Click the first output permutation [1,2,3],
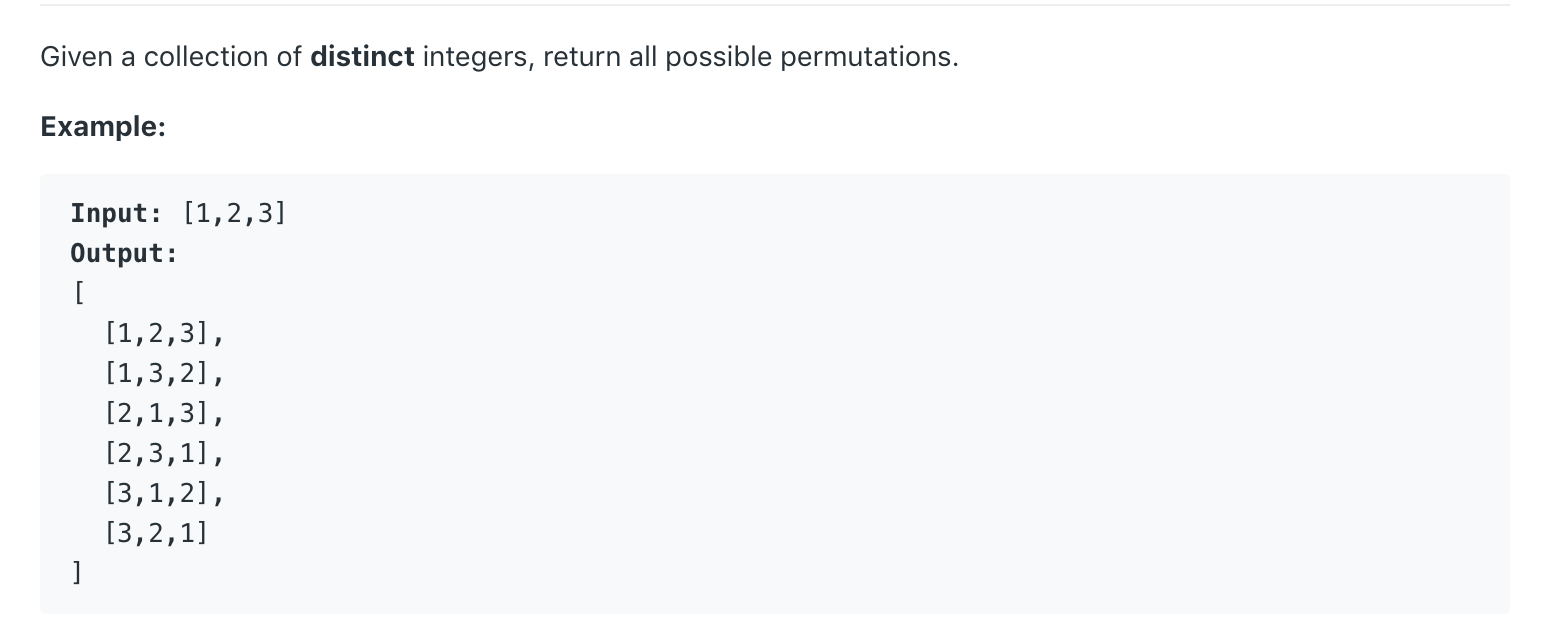Screen dimensions: 1544x644 tap(163, 333)
